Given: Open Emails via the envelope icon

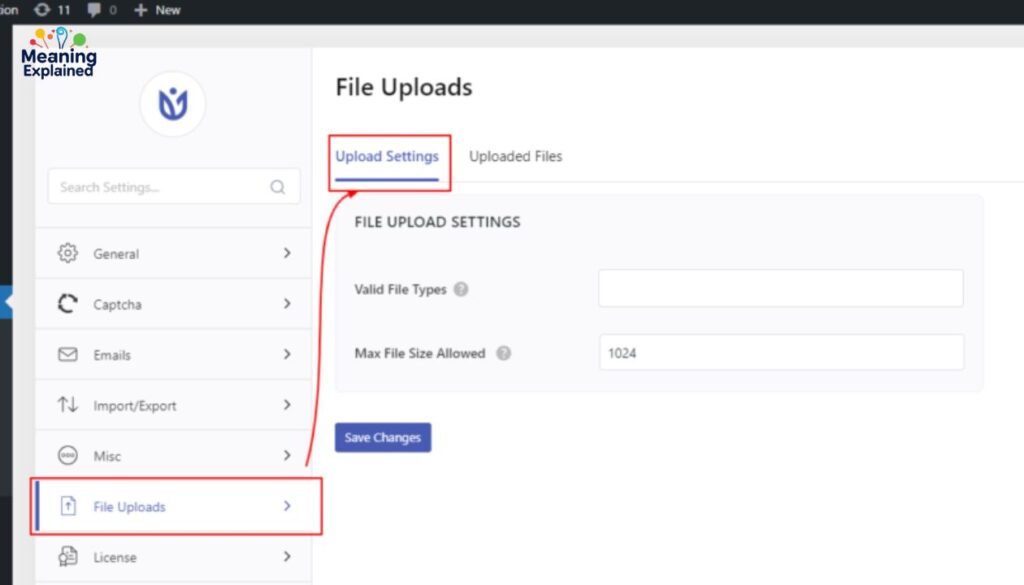Looking at the screenshot, I should (x=67, y=354).
